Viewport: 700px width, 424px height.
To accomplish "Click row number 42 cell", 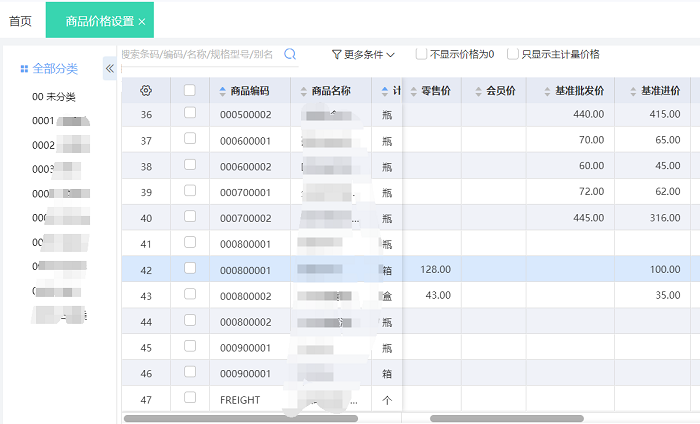I will point(146,270).
